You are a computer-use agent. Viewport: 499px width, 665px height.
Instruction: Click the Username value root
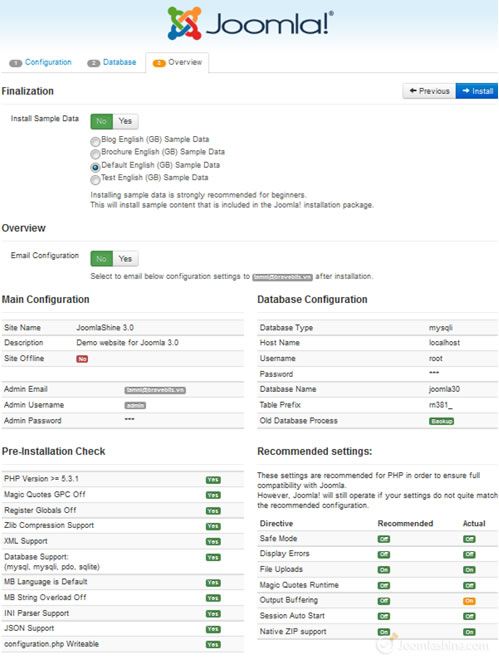pyautogui.click(x=436, y=359)
